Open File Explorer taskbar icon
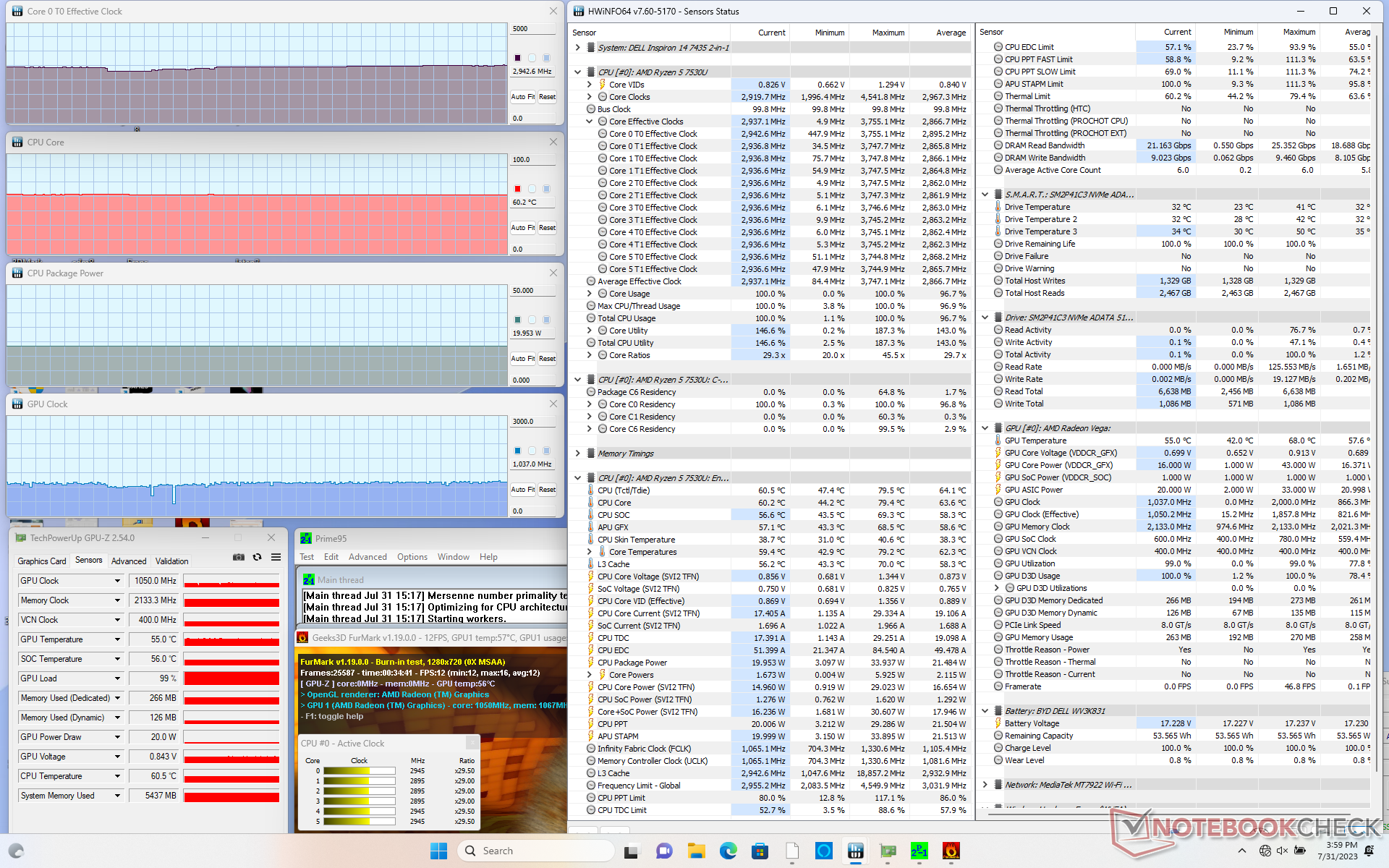Screen dimensions: 1389x868 [696, 851]
